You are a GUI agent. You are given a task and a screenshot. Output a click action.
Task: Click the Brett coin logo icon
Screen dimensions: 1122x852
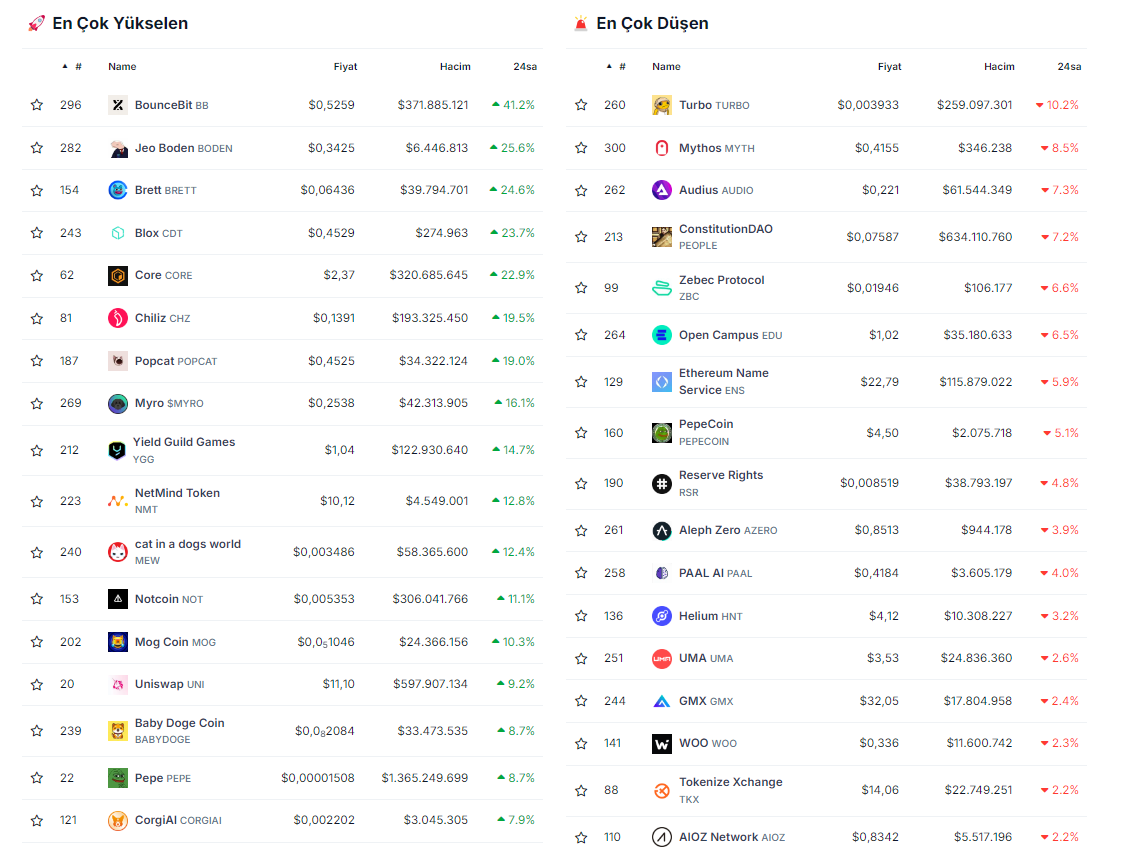tap(118, 190)
